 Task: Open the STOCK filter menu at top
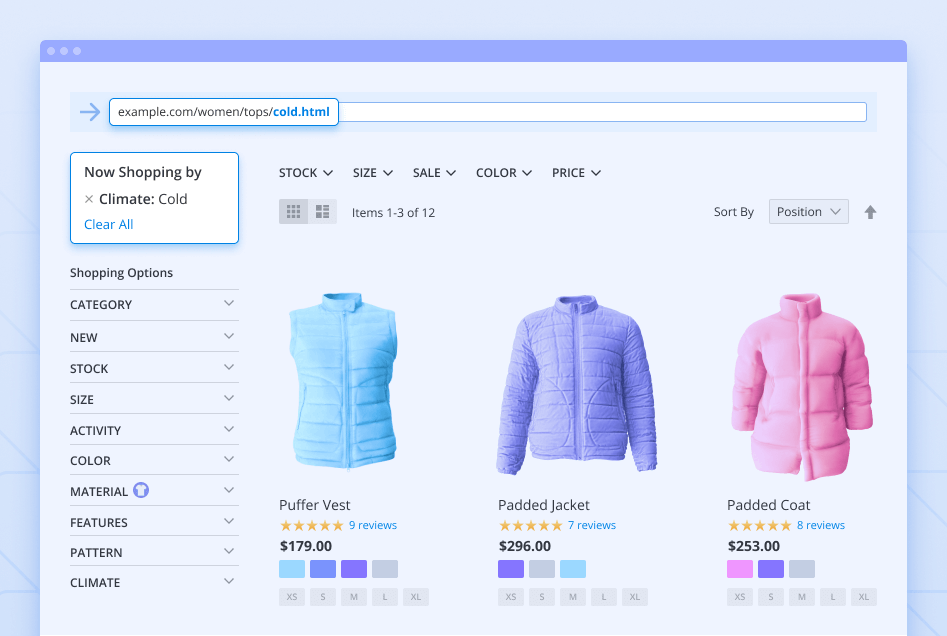click(305, 173)
